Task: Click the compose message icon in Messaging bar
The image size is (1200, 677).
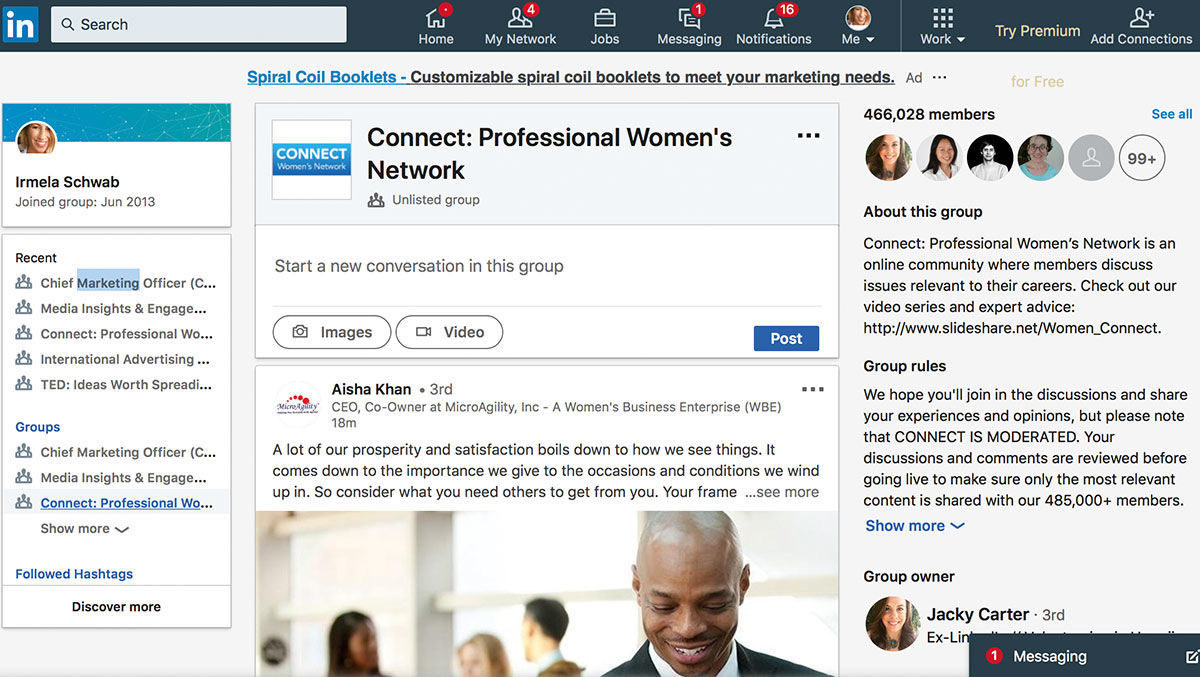Action: pos(1191,657)
